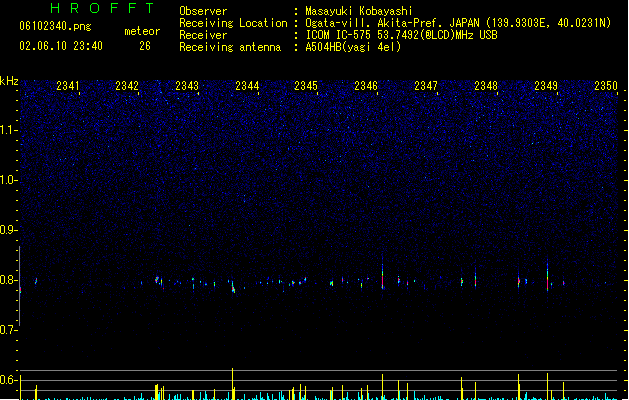Image resolution: width=629 pixels, height=400 pixels.
Task: Click the 1.0 frequency axis label
Action: (8, 180)
